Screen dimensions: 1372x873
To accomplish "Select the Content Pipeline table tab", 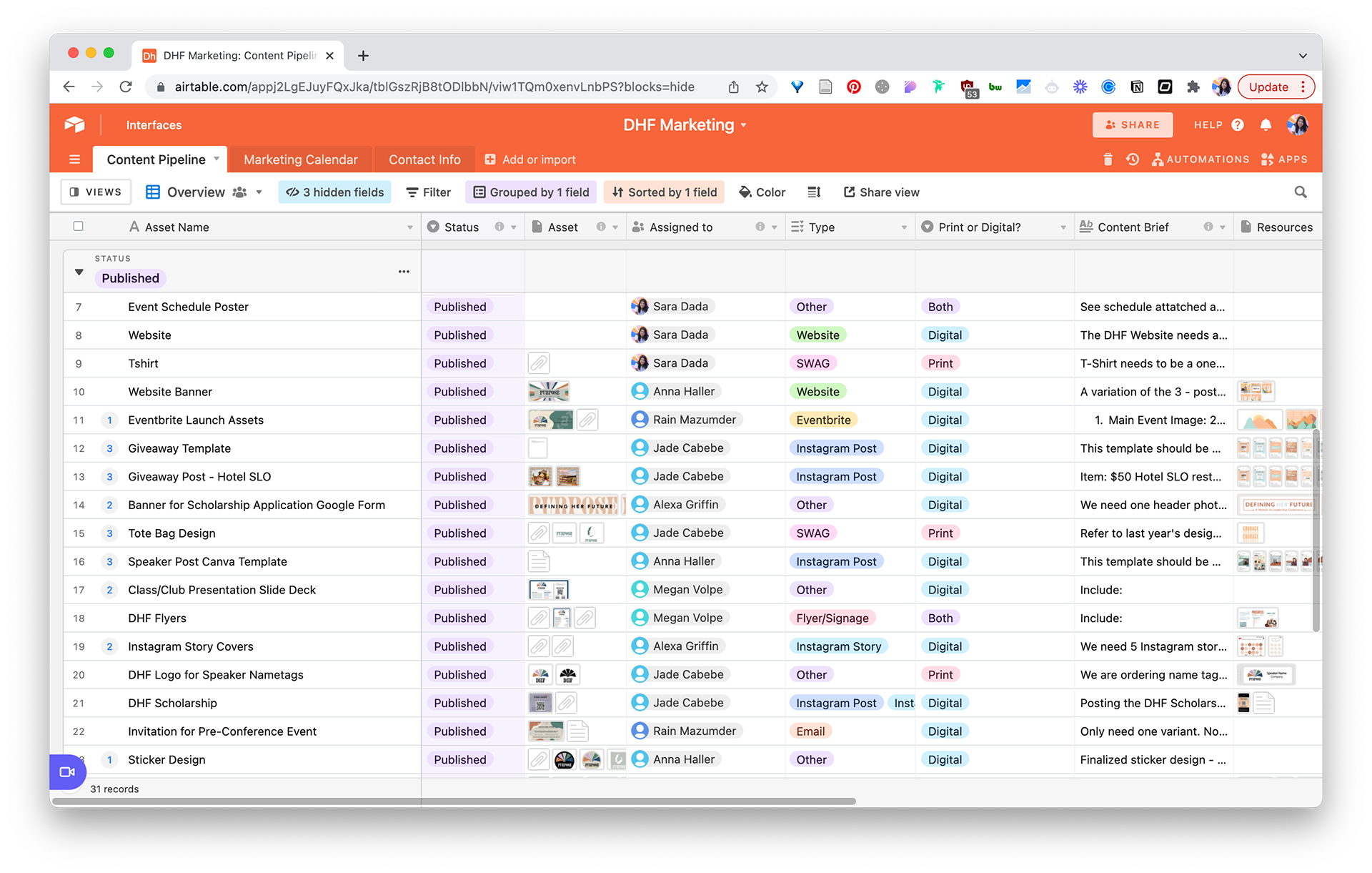I will point(156,159).
